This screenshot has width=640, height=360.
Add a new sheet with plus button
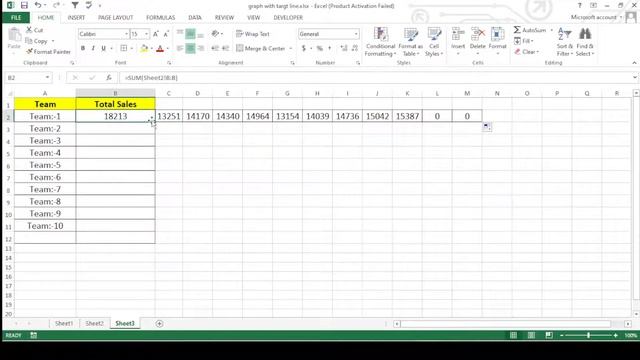[x=159, y=324]
